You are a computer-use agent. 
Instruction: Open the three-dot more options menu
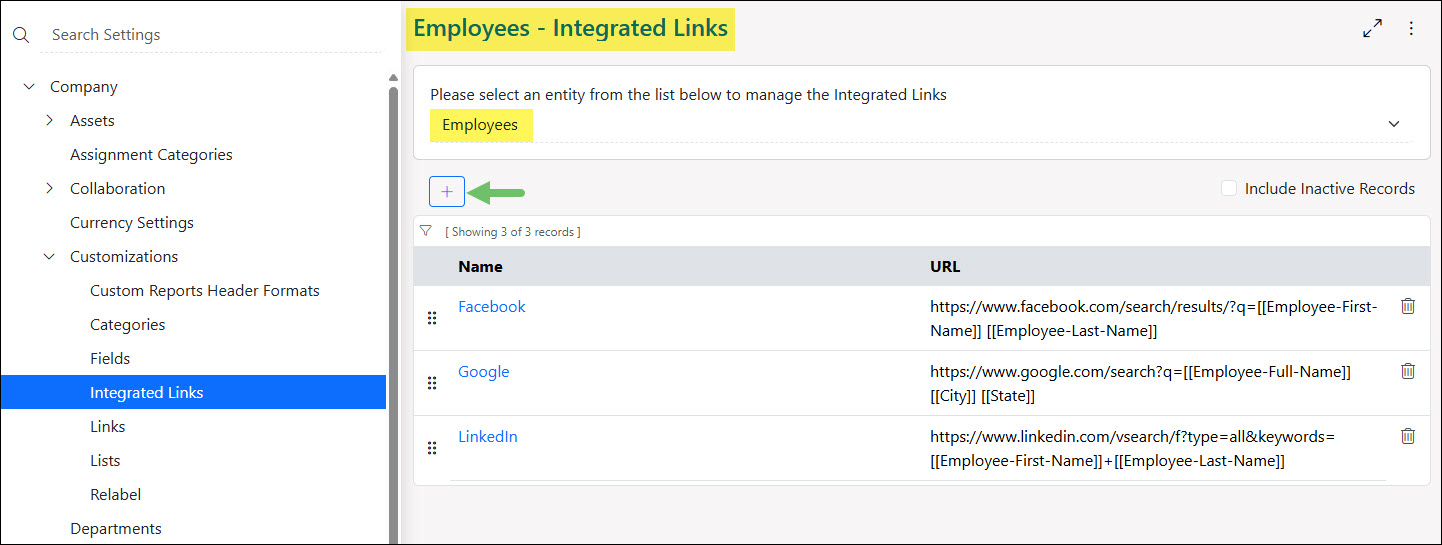1411,29
